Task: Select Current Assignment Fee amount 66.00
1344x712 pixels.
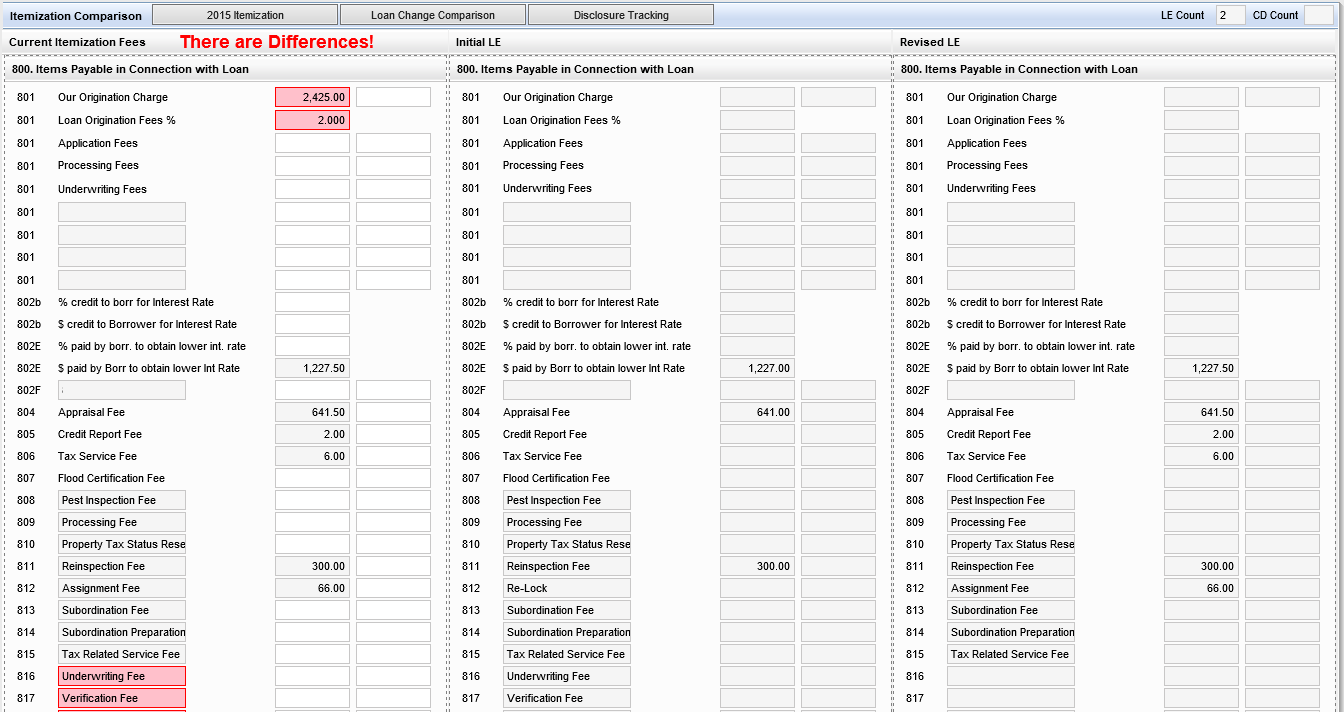Action: click(x=313, y=588)
